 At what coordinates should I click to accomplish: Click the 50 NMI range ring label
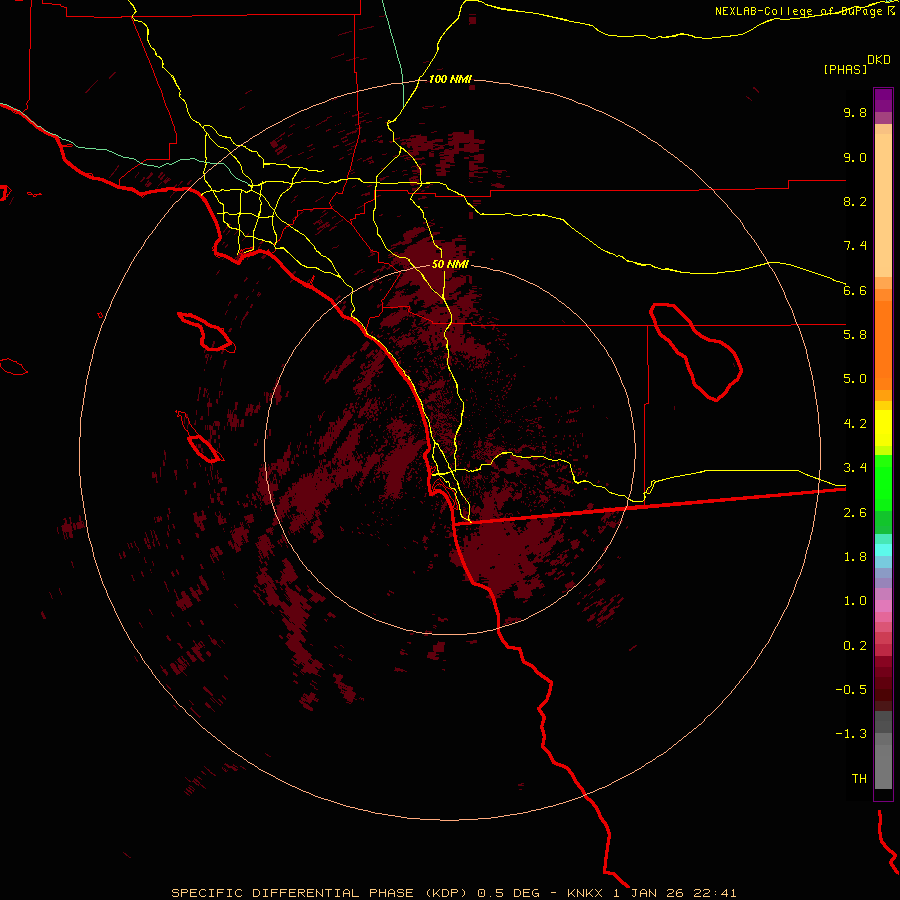(450, 265)
